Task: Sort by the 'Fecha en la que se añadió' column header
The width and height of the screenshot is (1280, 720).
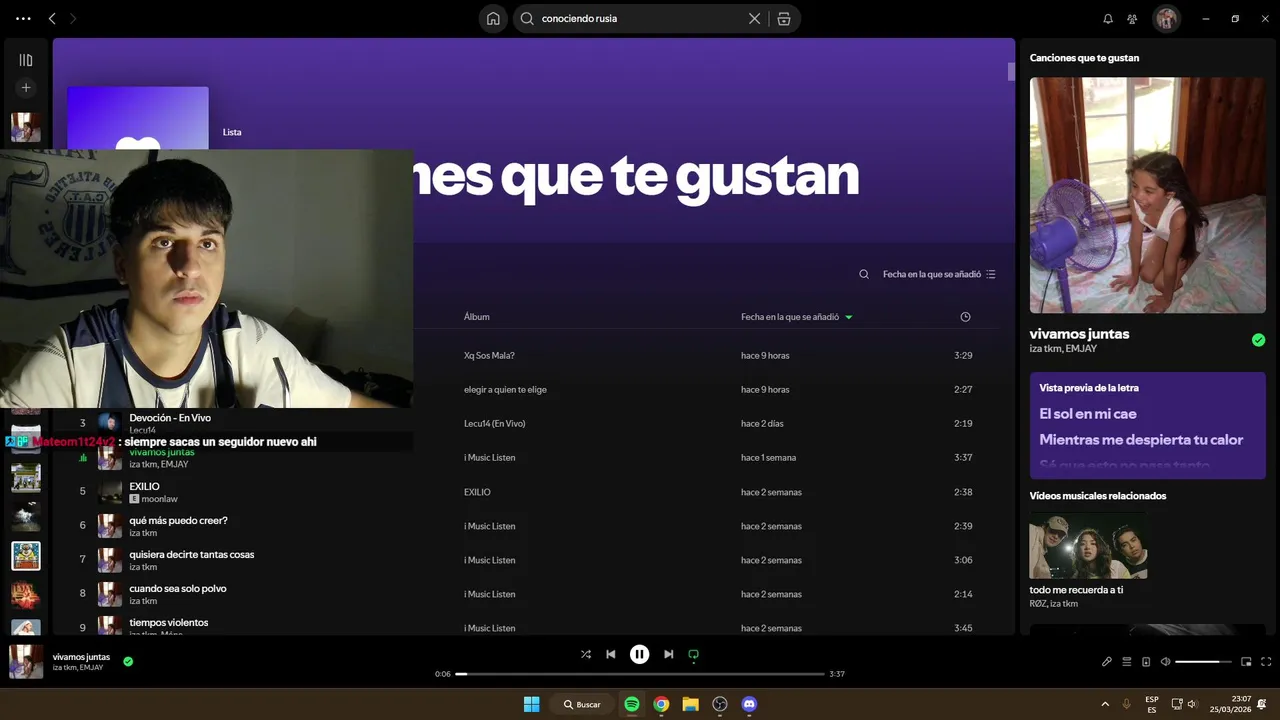Action: (796, 317)
